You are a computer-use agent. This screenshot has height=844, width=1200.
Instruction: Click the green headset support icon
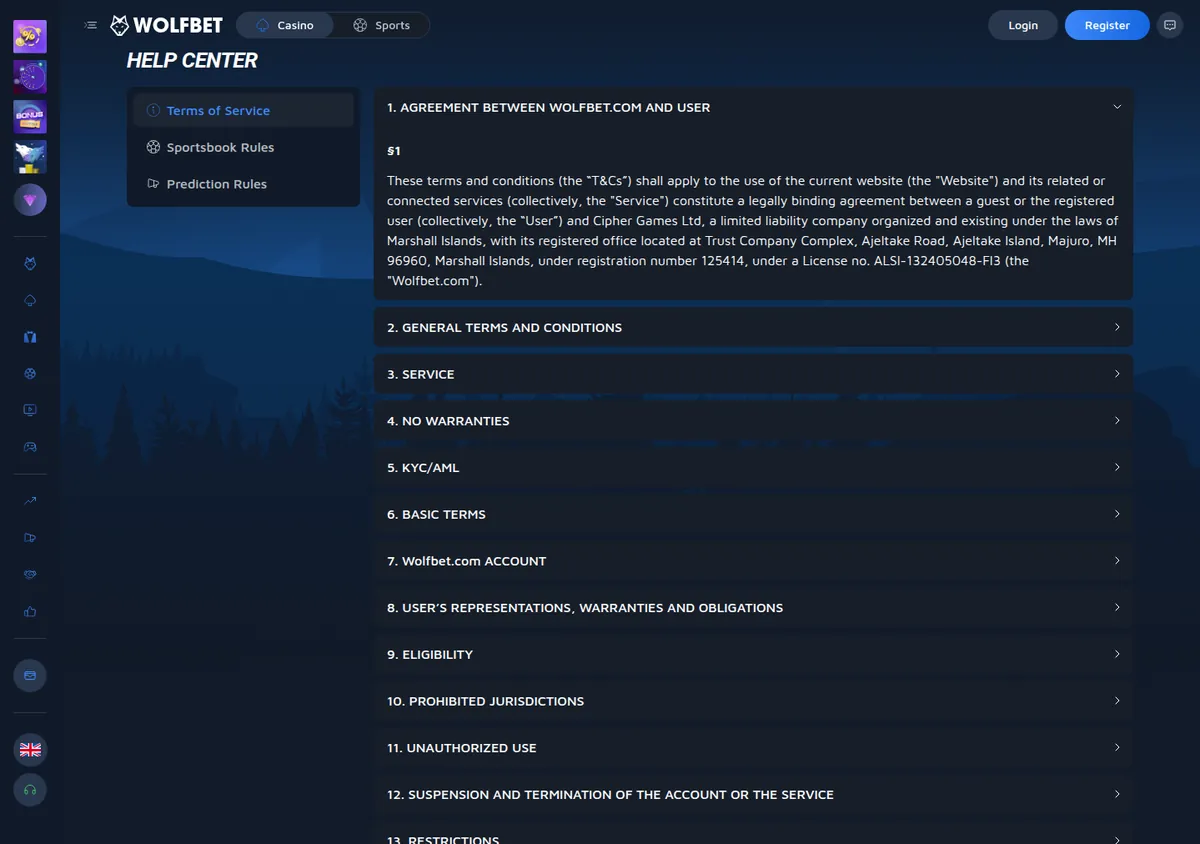(30, 790)
